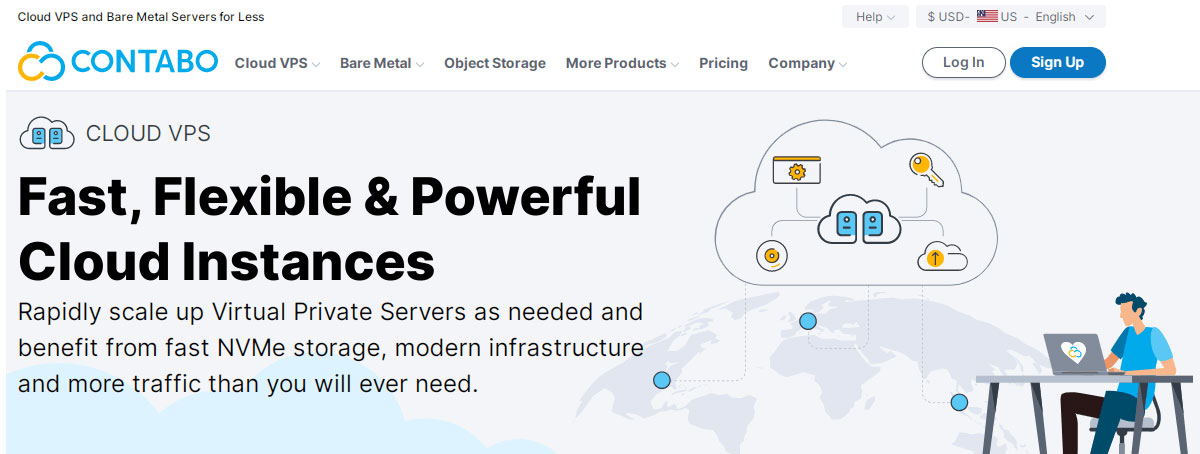This screenshot has height=454, width=1200.
Task: Open the Company dropdown menu
Action: click(807, 63)
